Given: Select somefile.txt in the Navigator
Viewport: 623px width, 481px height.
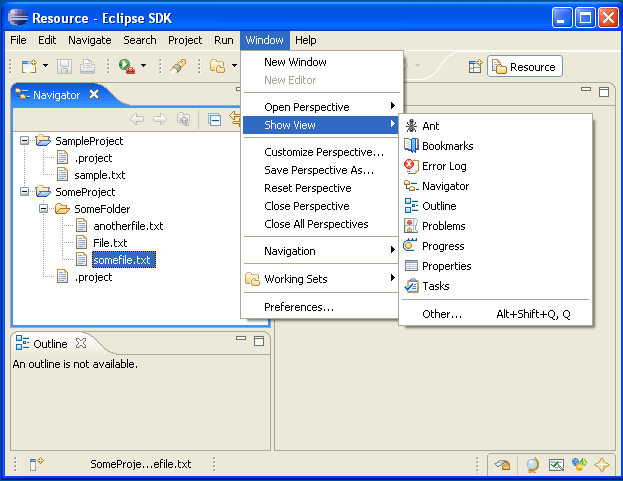Looking at the screenshot, I should [x=124, y=260].
